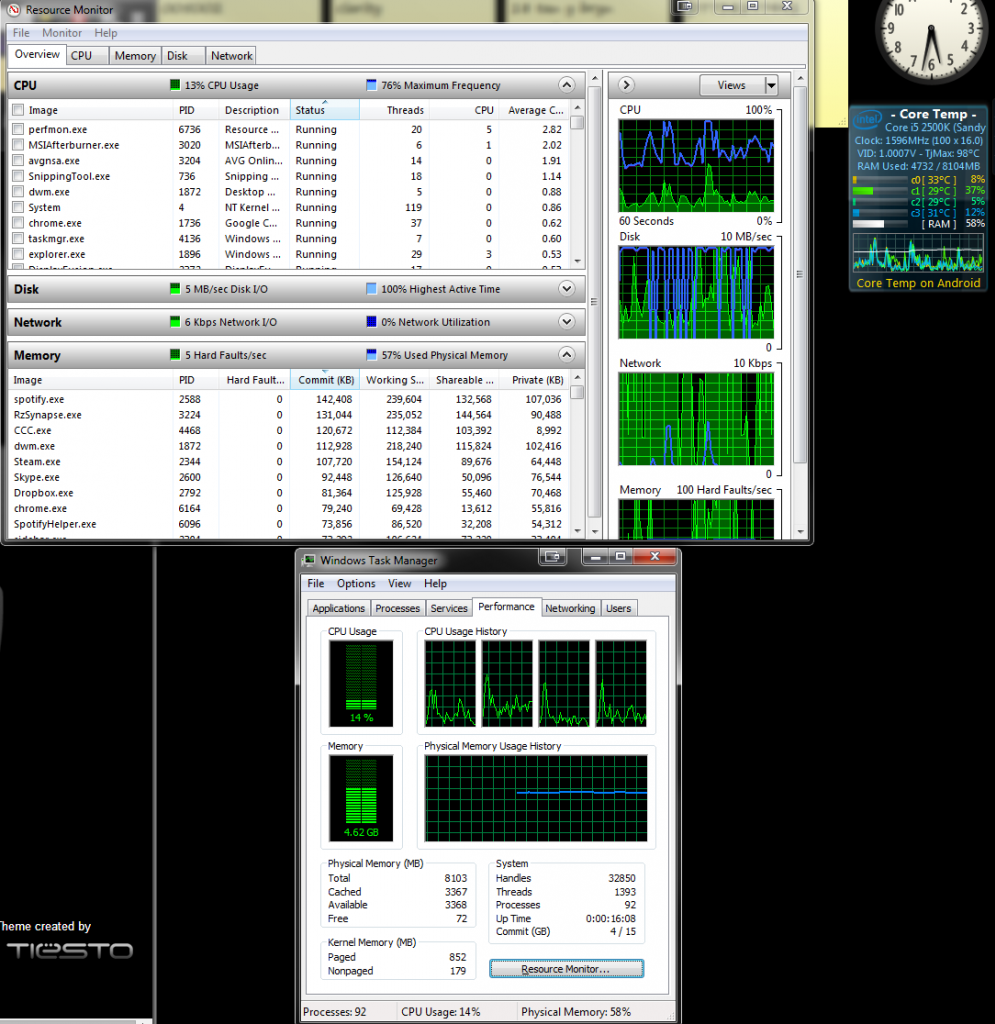Click the Resource Monitor... button

coord(566,968)
